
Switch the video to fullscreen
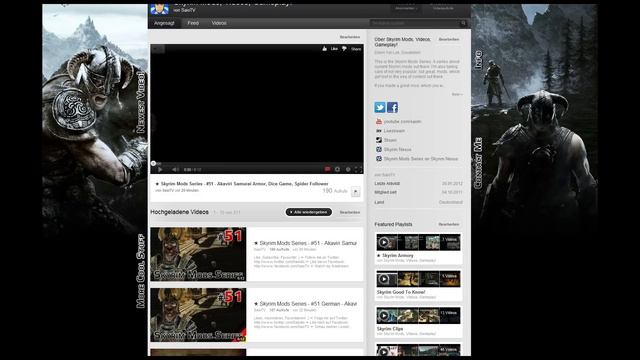(358, 169)
